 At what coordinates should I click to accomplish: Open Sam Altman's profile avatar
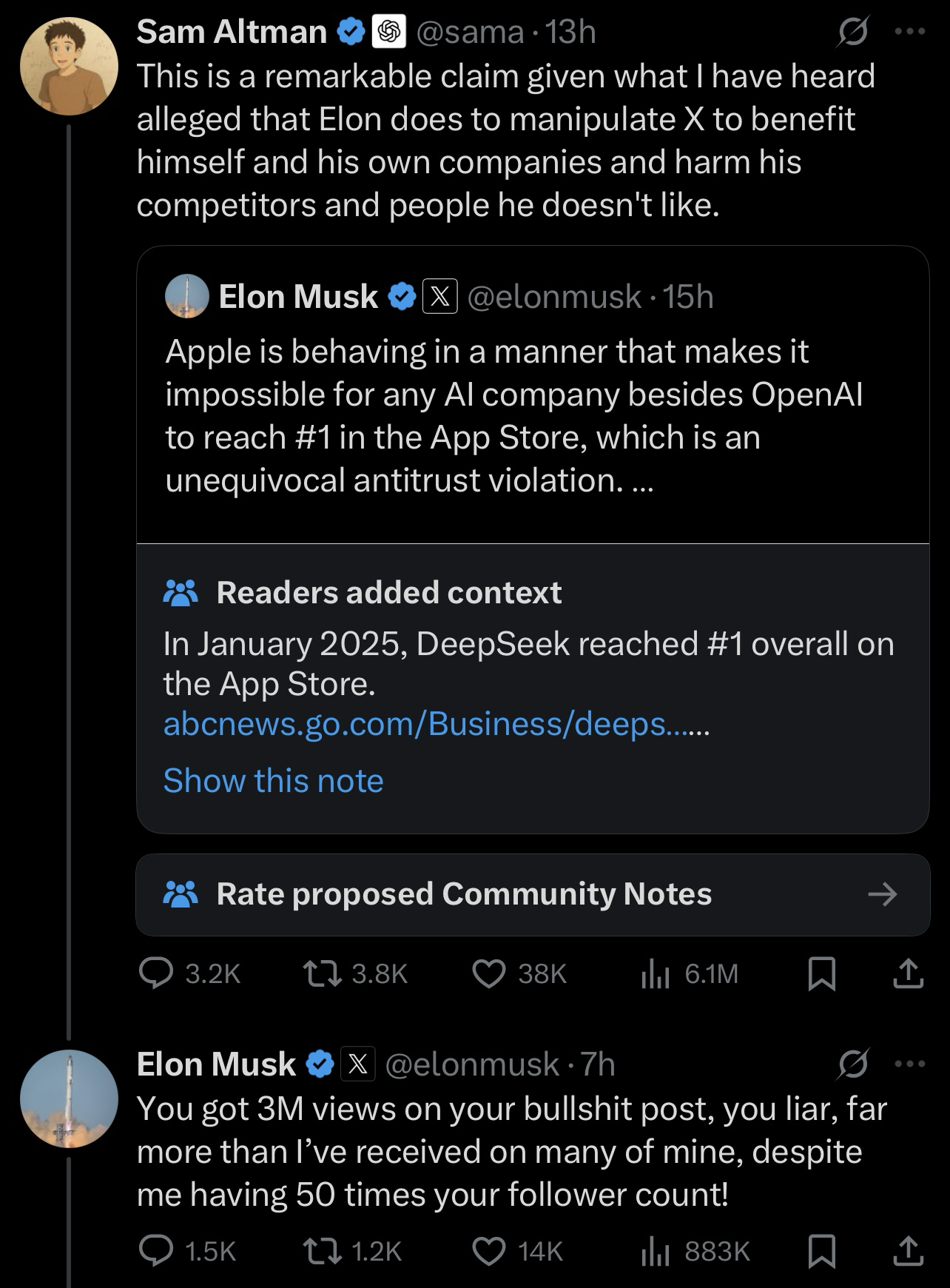point(69,66)
